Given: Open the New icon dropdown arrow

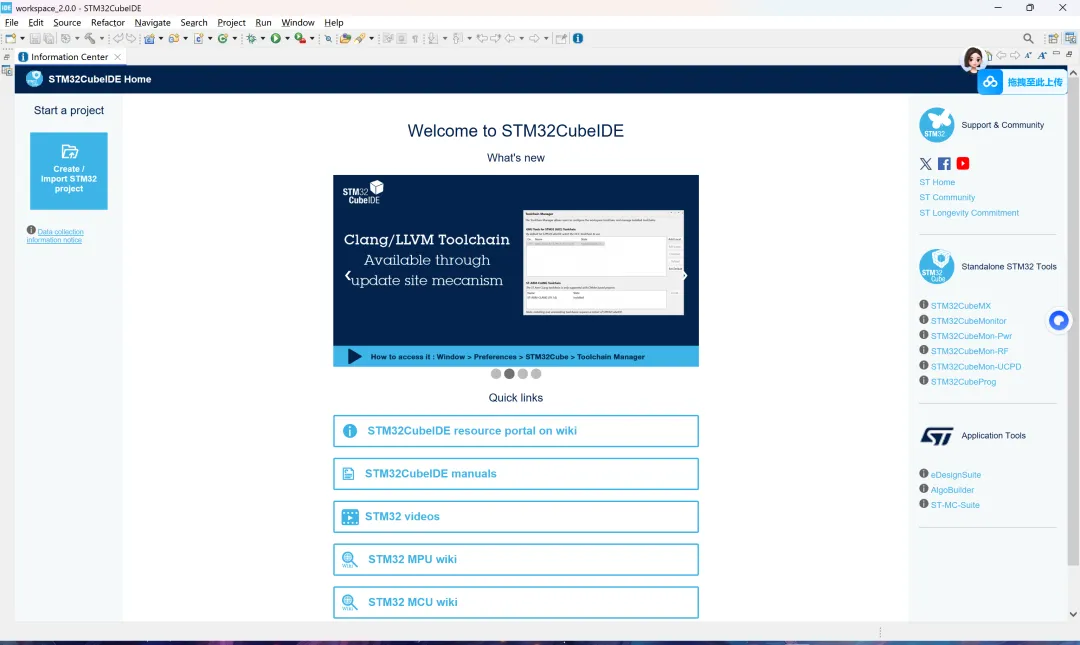Looking at the screenshot, I should (22, 39).
